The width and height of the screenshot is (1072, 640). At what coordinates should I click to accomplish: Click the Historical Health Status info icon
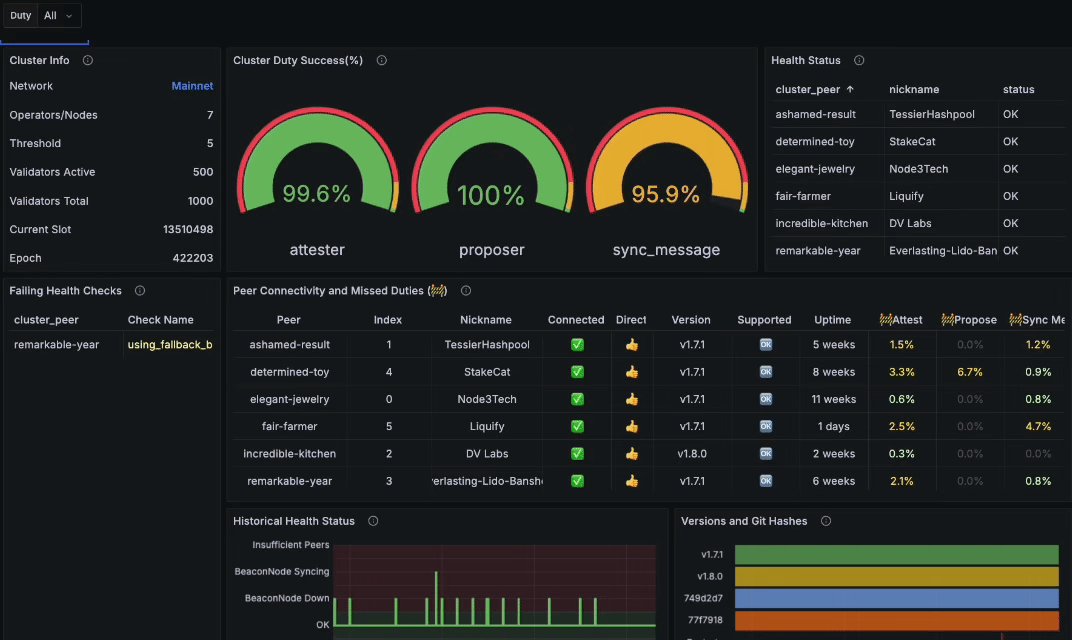pos(373,521)
